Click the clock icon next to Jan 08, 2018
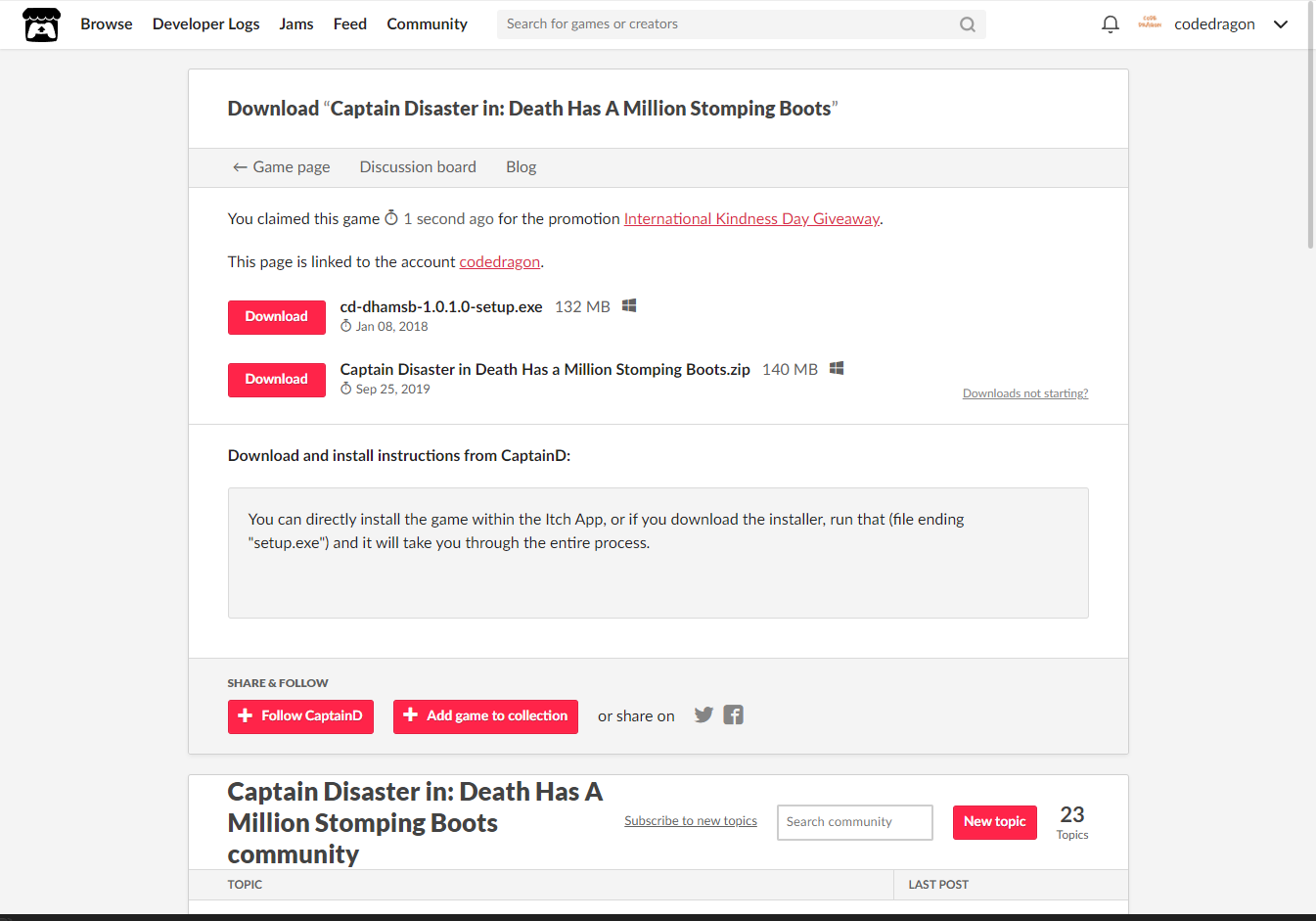The width and height of the screenshot is (1316, 921). point(345,326)
